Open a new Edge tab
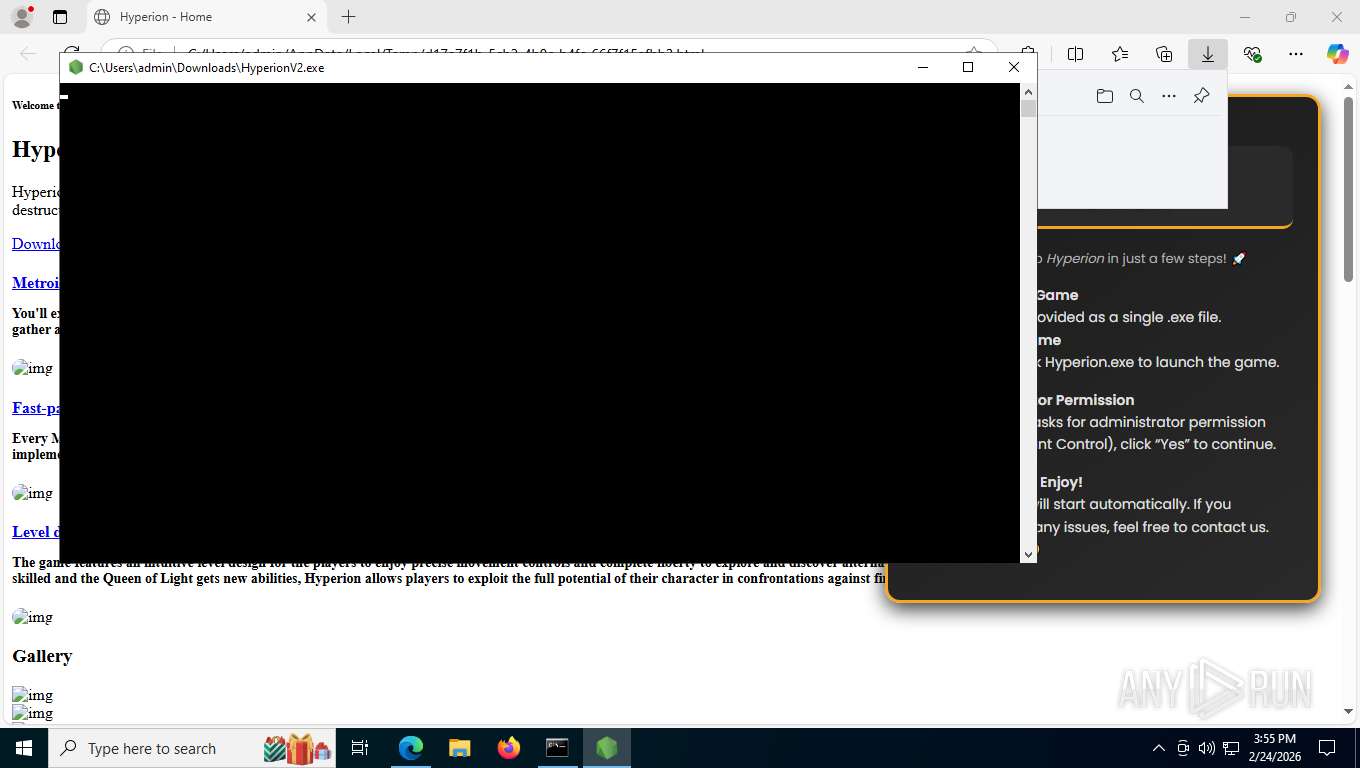This screenshot has width=1360, height=768. click(348, 17)
